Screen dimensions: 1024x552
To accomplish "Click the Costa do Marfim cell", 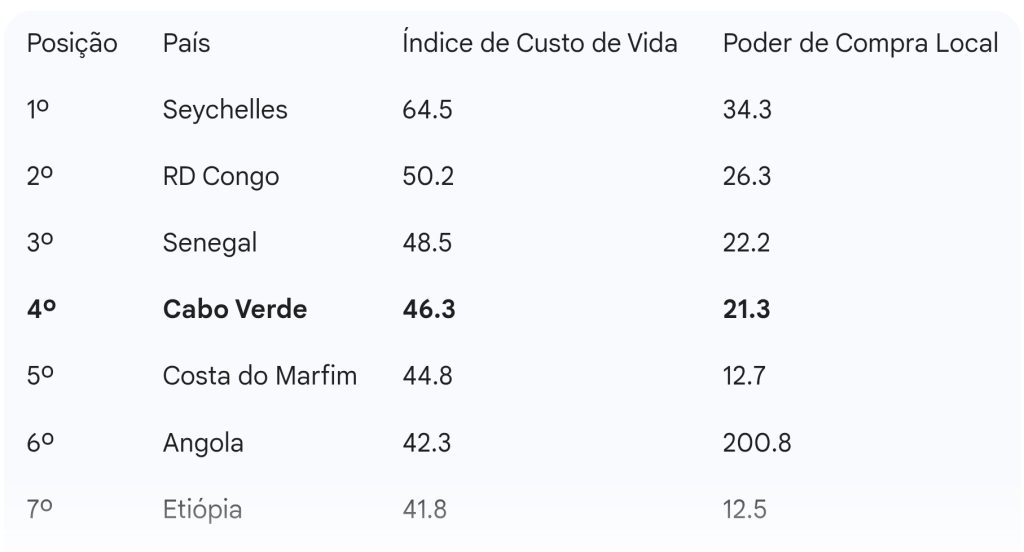I will point(260,376).
